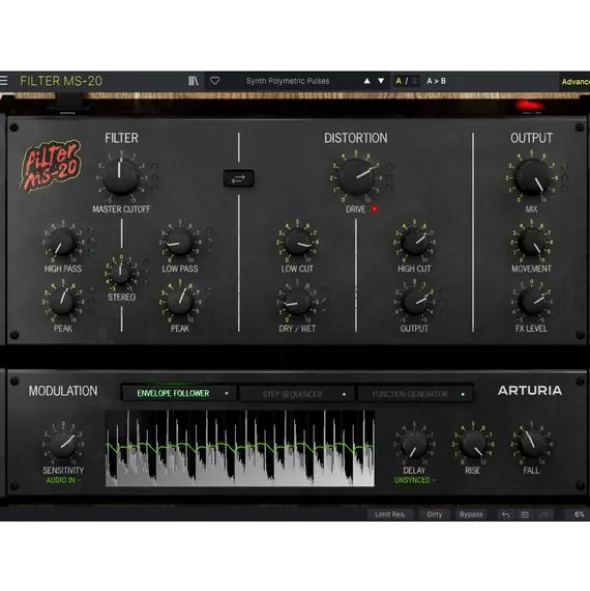590x591 pixels.
Task: Click the Peak knob under Low Pass
Action: pyautogui.click(x=179, y=302)
